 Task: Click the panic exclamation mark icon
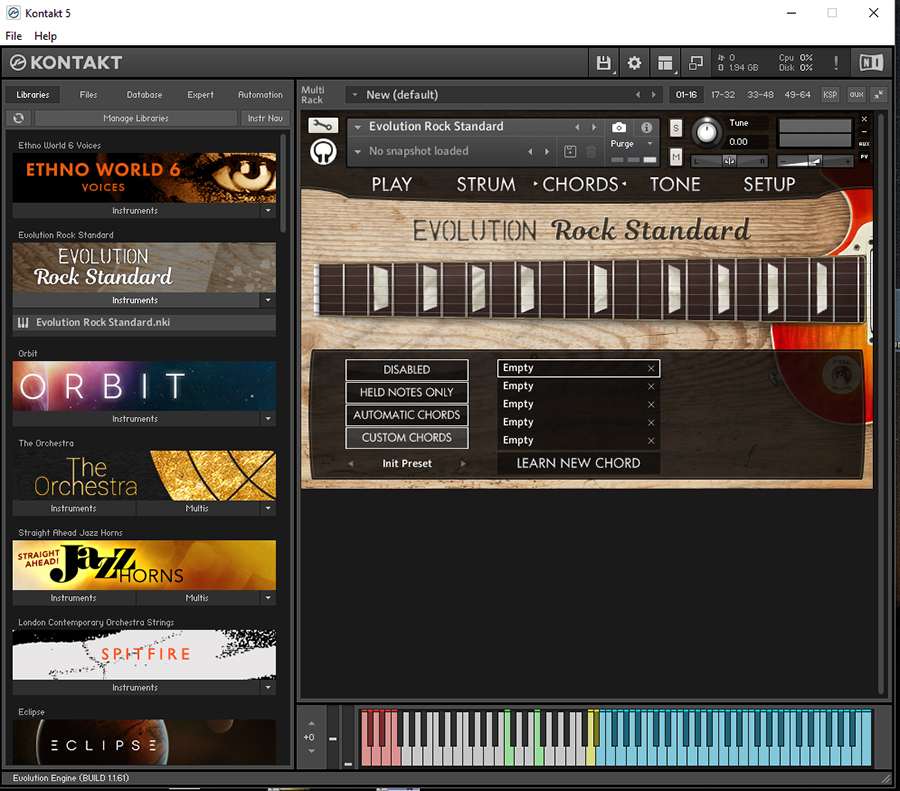click(x=836, y=63)
